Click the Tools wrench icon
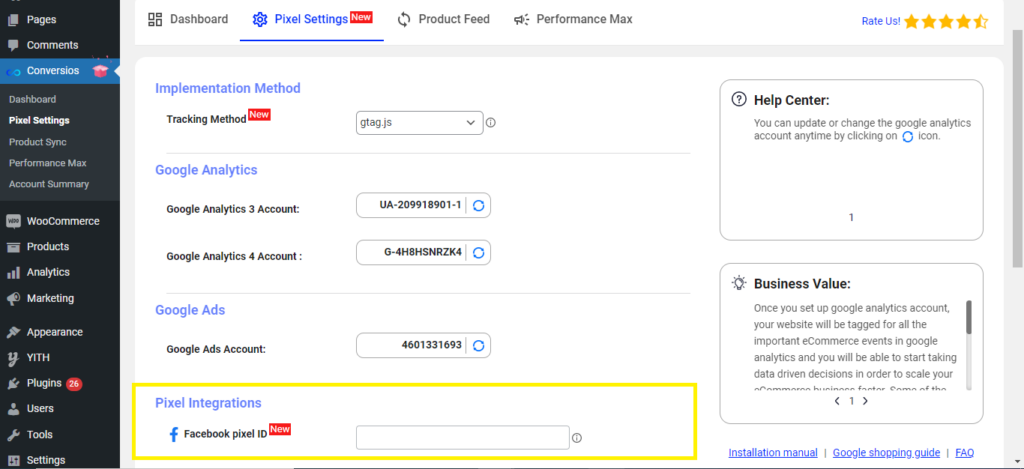The height and width of the screenshot is (469, 1024). (13, 434)
